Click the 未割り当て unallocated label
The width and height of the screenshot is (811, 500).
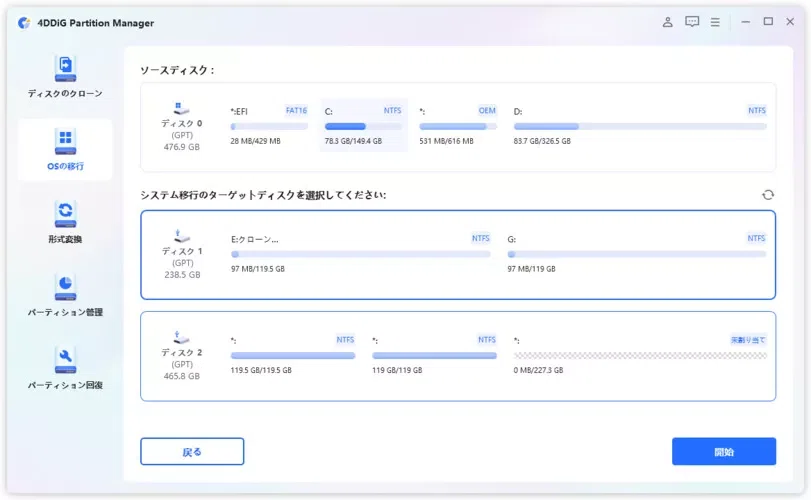748,340
